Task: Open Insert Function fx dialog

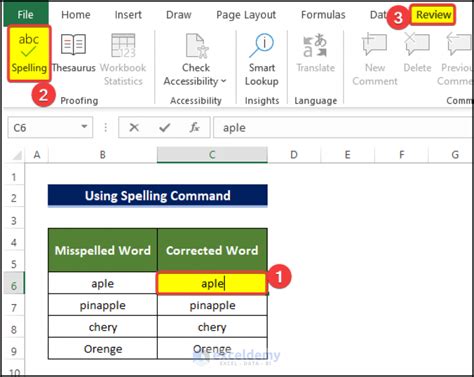Action: 195,127
